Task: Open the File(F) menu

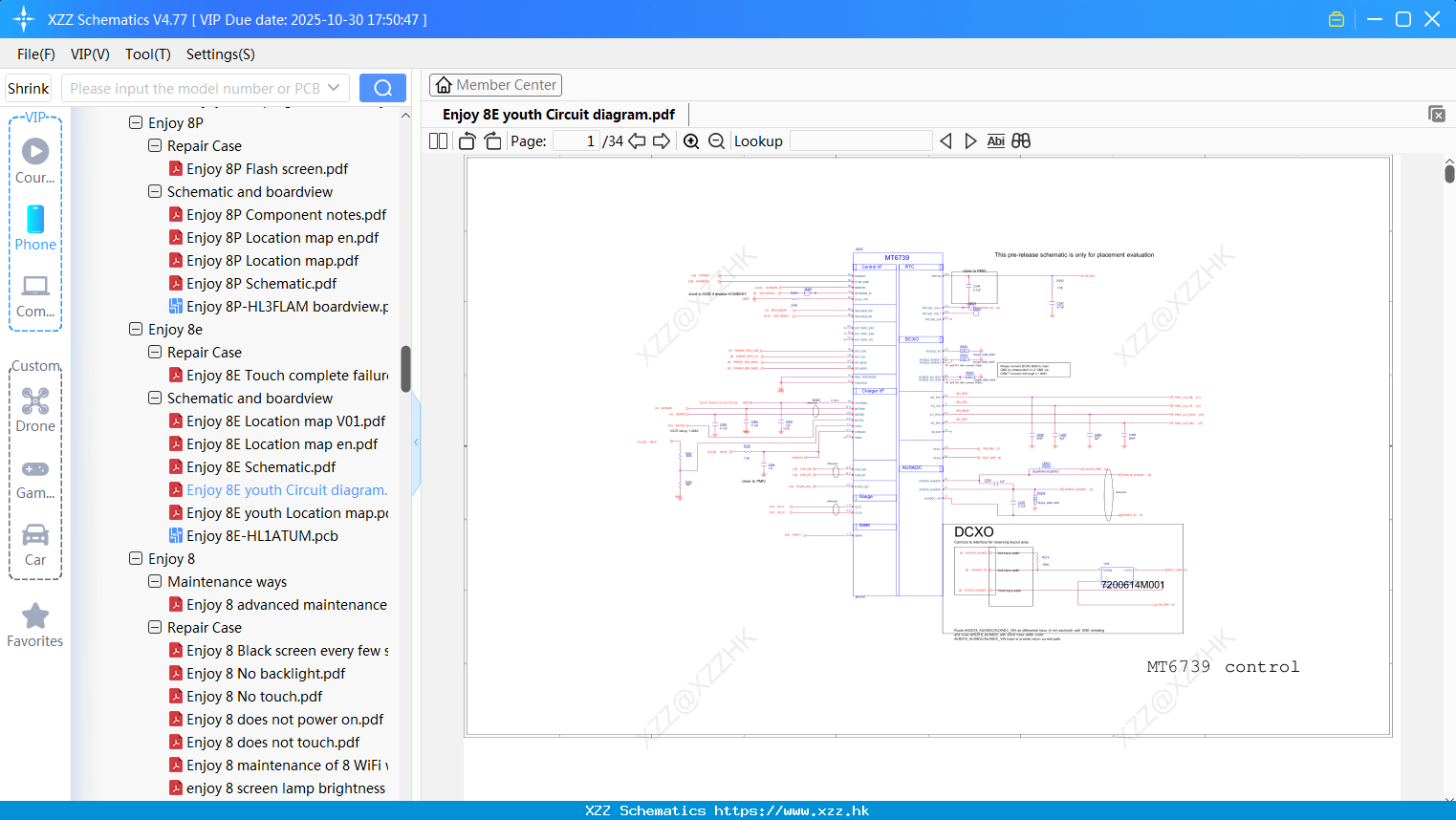Action: pyautogui.click(x=36, y=54)
